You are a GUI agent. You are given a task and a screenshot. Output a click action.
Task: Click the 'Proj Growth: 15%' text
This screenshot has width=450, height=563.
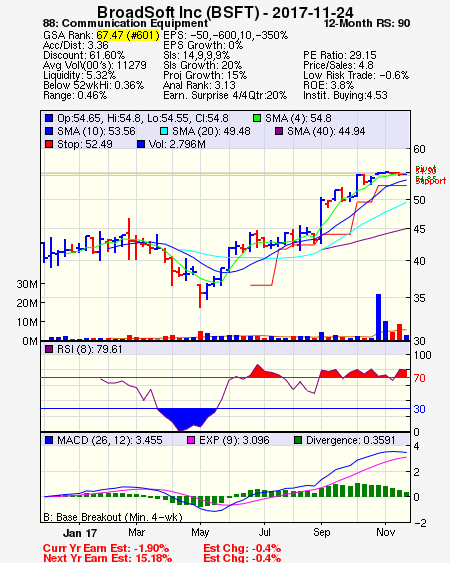coord(205,75)
